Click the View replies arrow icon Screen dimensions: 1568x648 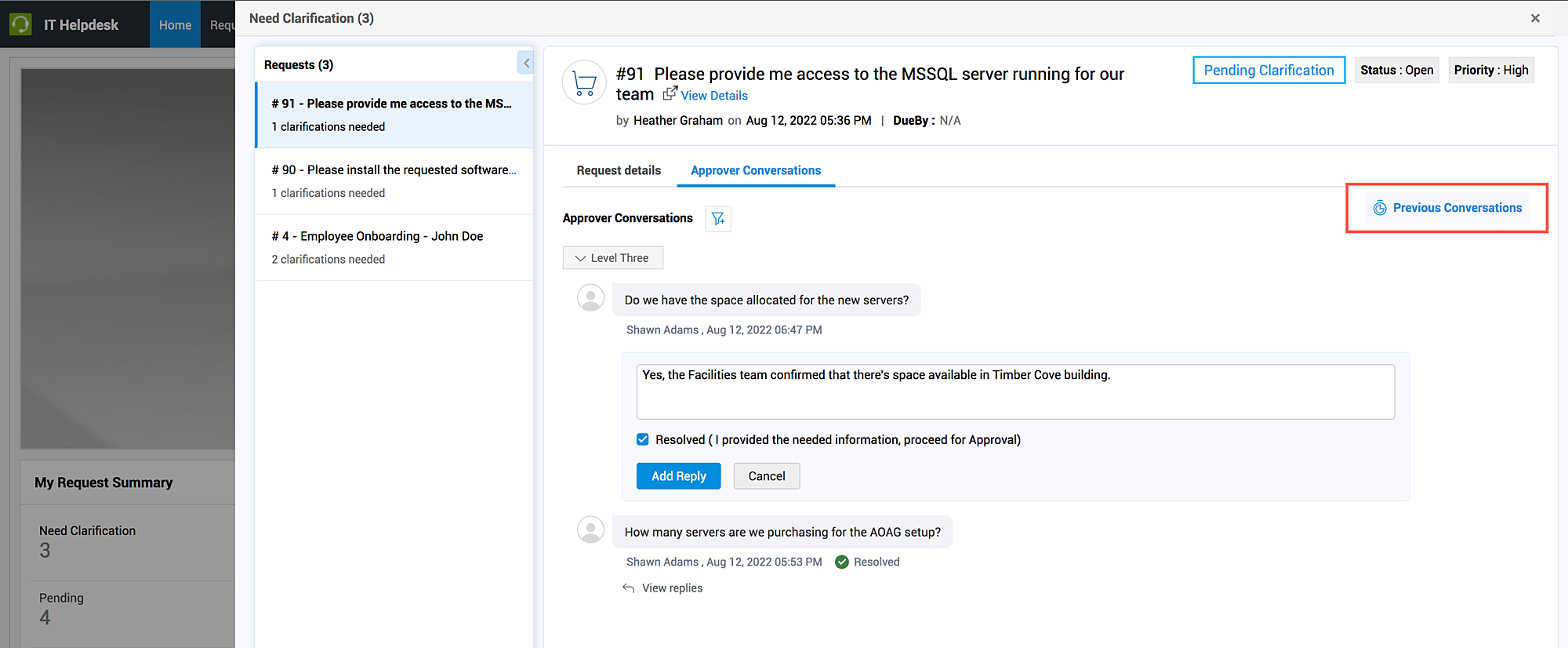coord(629,588)
